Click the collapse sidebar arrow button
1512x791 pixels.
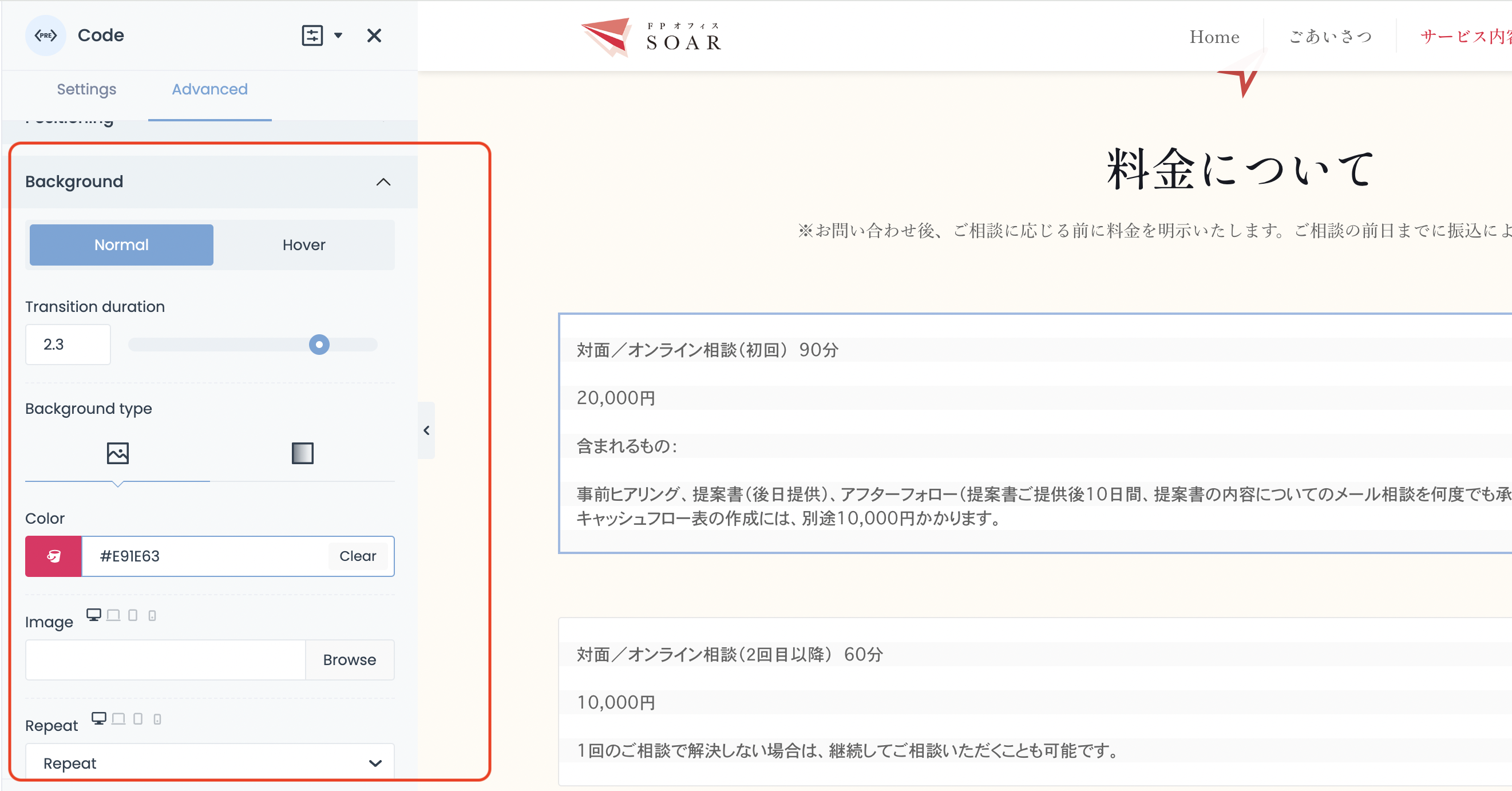[x=427, y=428]
